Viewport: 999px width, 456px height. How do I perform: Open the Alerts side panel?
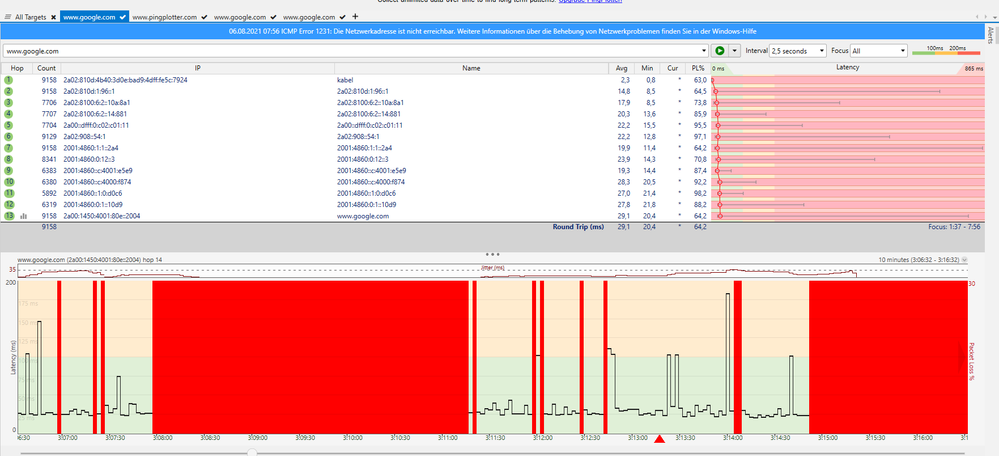coord(990,37)
